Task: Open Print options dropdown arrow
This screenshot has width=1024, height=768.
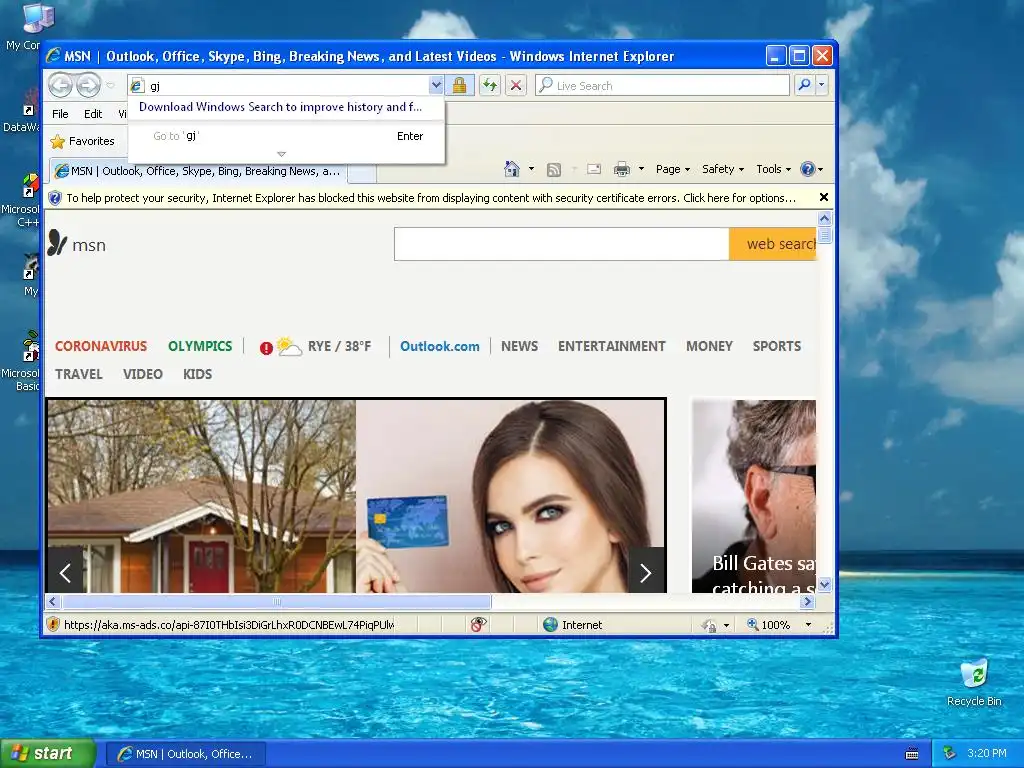Action: 641,169
